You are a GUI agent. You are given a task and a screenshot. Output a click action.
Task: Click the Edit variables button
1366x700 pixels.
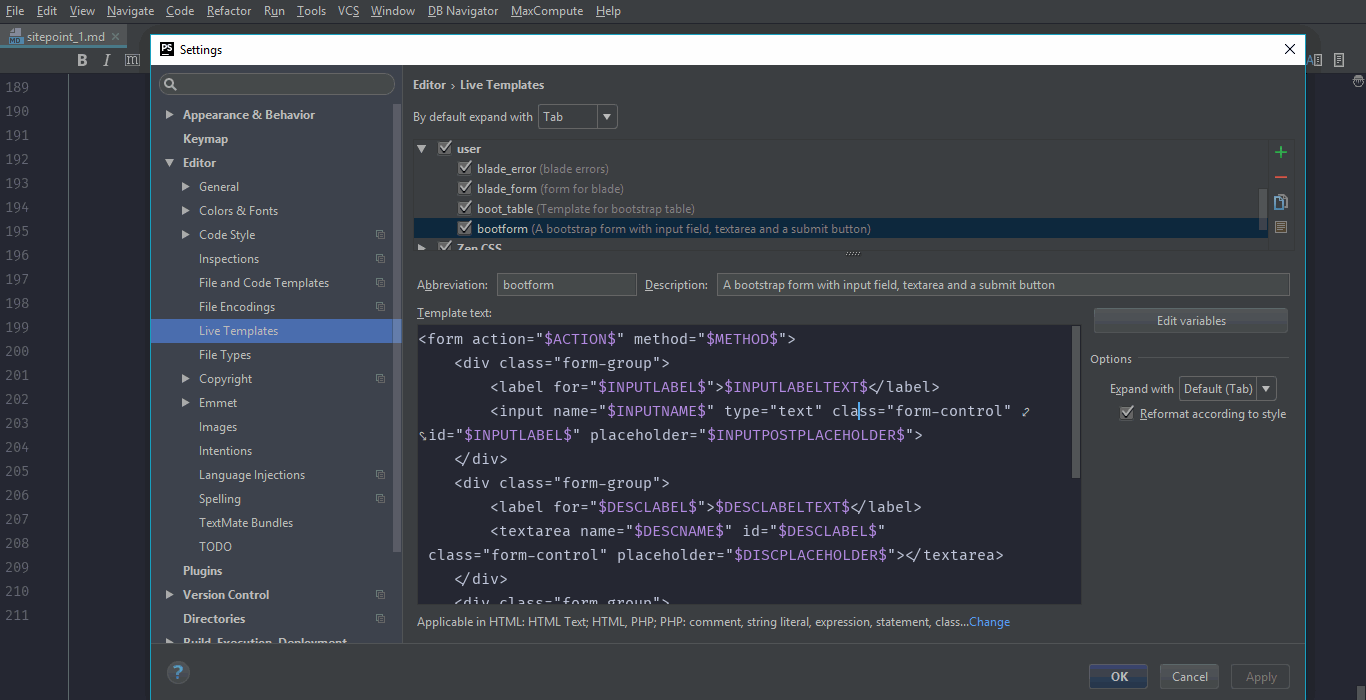tap(1190, 321)
